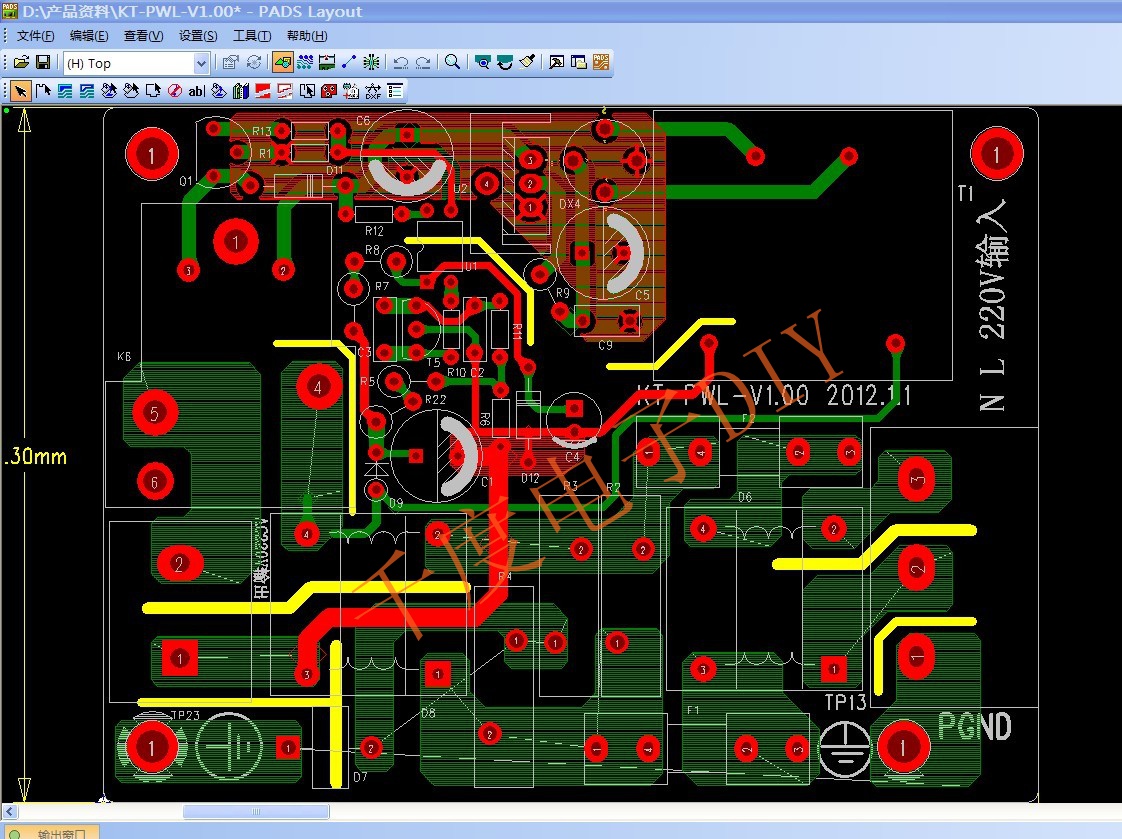Click the From Library icon
The width and height of the screenshot is (1122, 839).
coord(241,91)
